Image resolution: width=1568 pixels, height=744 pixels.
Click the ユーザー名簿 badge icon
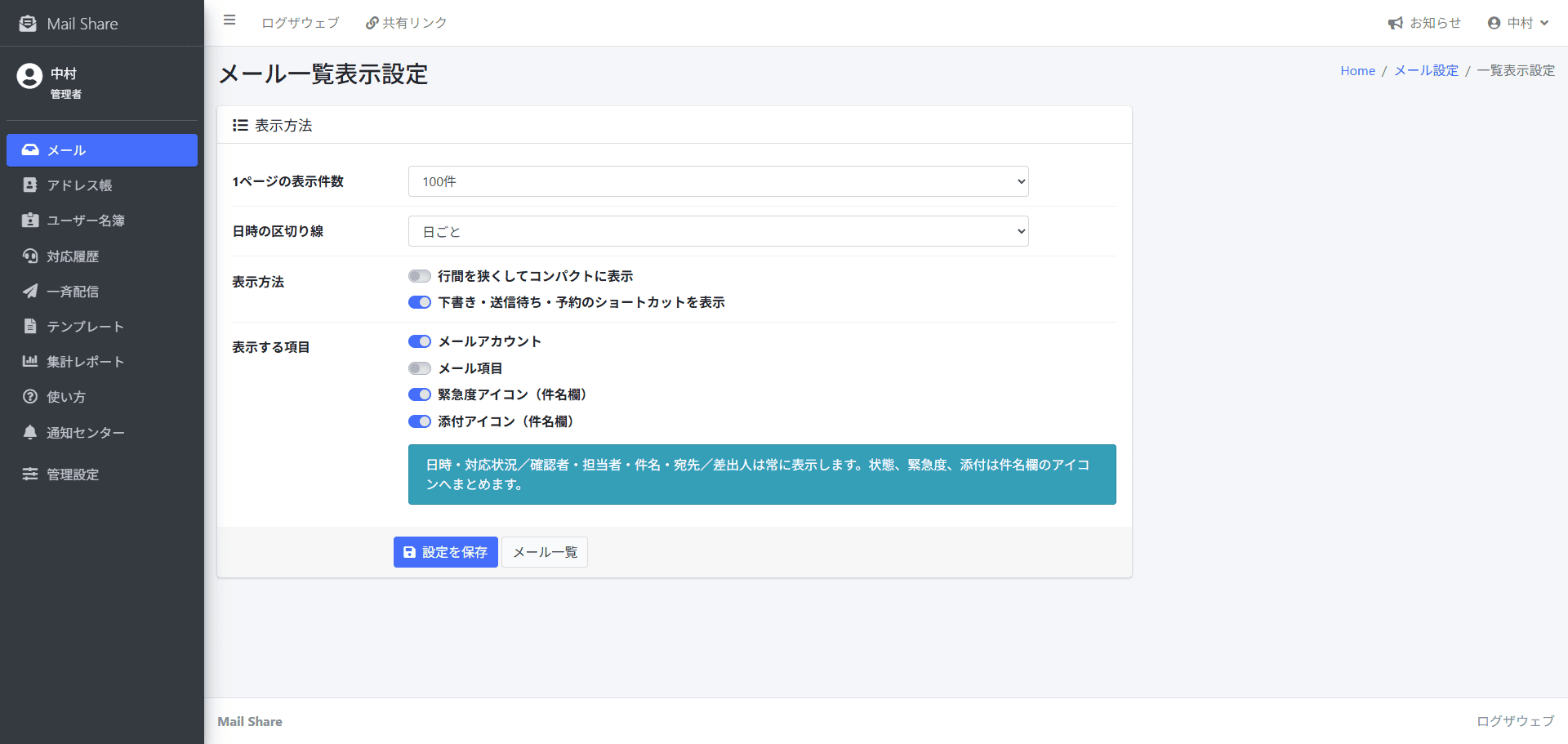(30, 221)
